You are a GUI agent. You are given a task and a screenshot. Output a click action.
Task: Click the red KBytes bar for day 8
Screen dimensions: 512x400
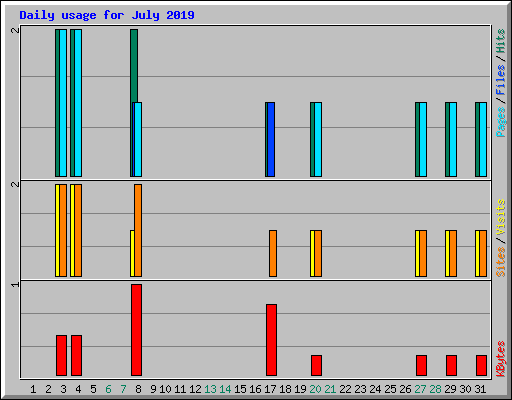136,330
